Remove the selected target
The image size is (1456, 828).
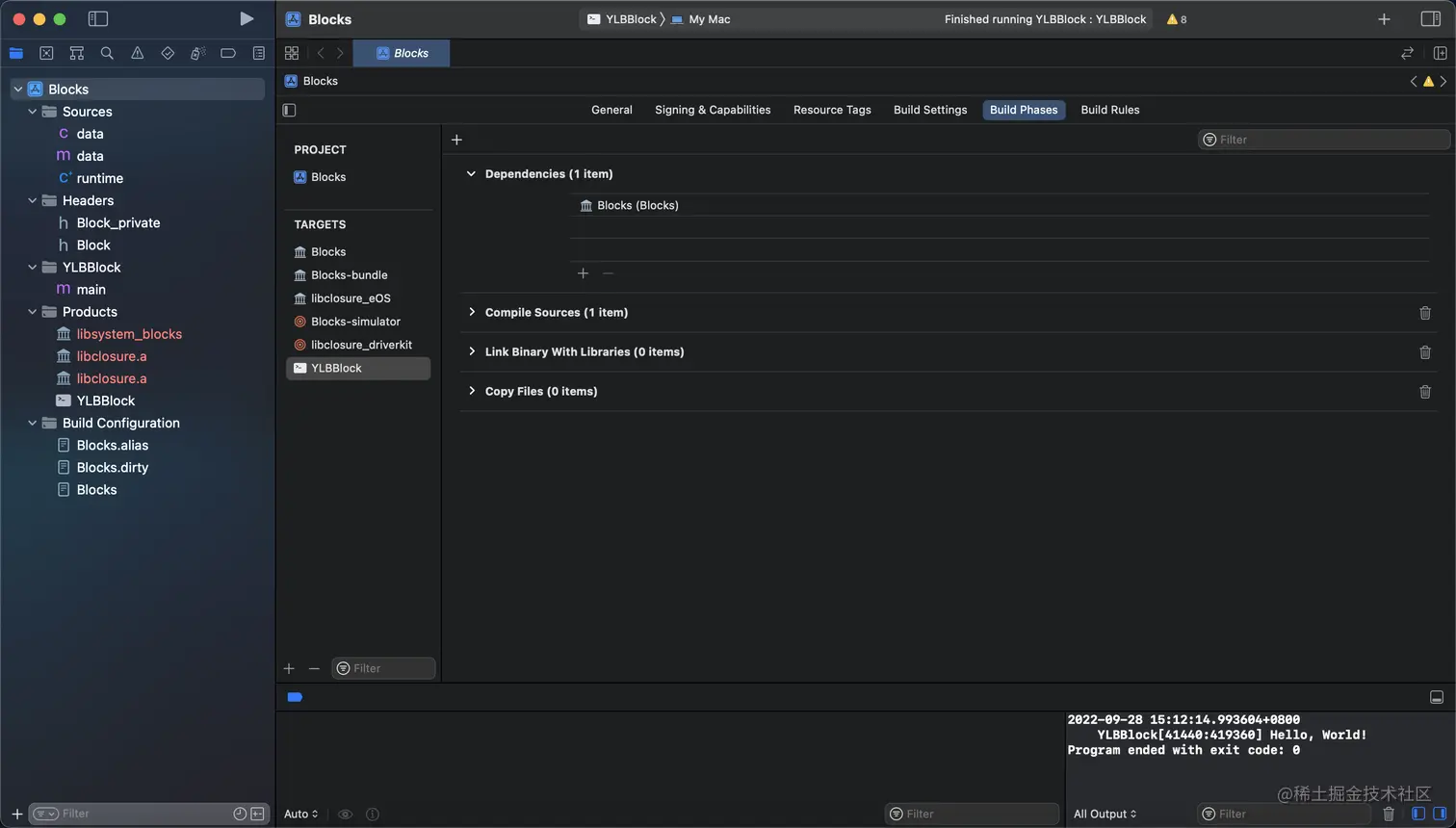[x=314, y=668]
